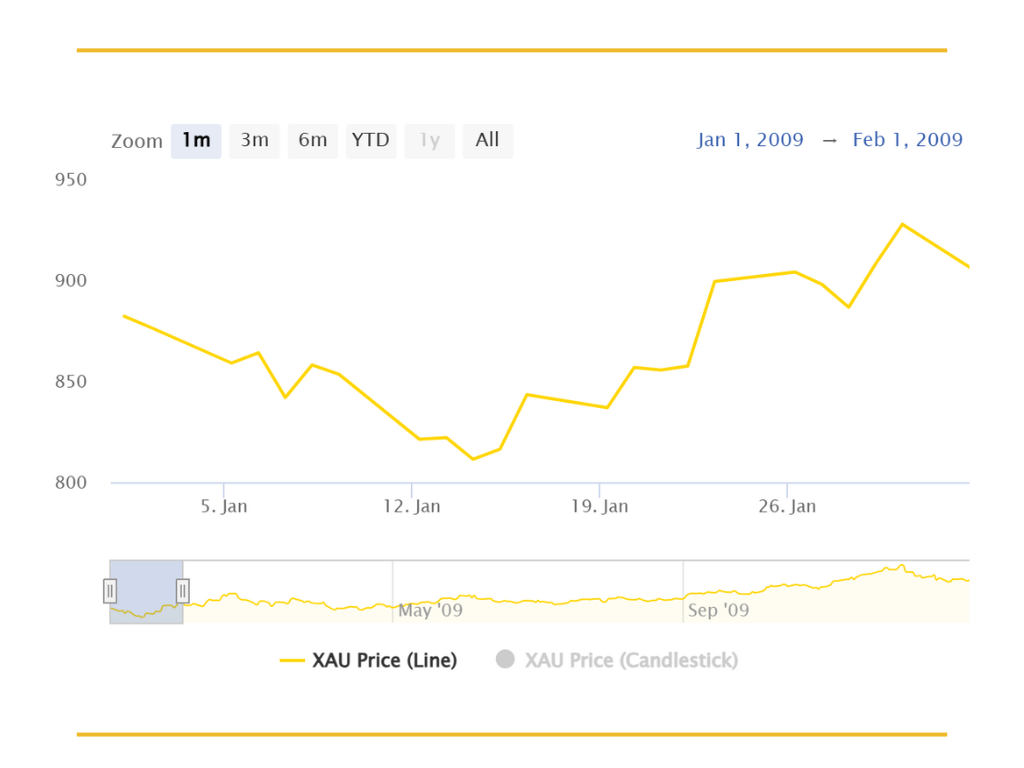This screenshot has height=768, width=1024.
Task: Set chart zoom to 6m
Action: pos(313,141)
